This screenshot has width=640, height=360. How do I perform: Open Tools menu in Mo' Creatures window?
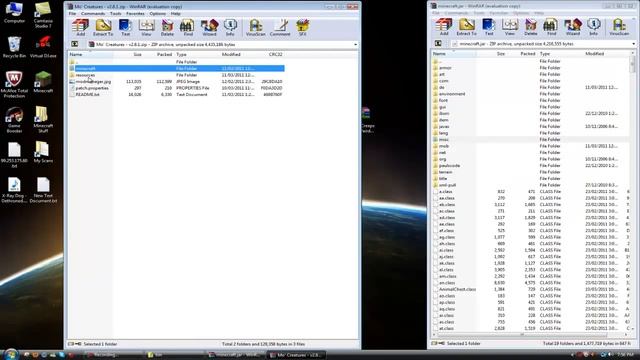(x=116, y=13)
